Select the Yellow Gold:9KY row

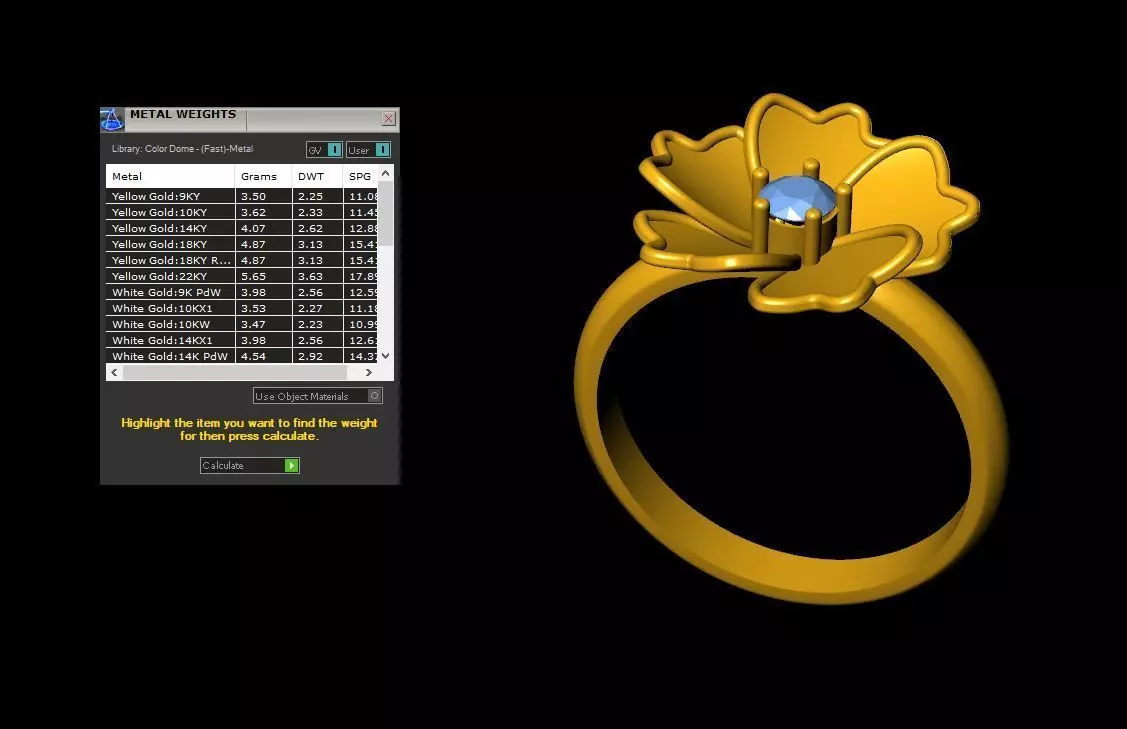pyautogui.click(x=242, y=196)
